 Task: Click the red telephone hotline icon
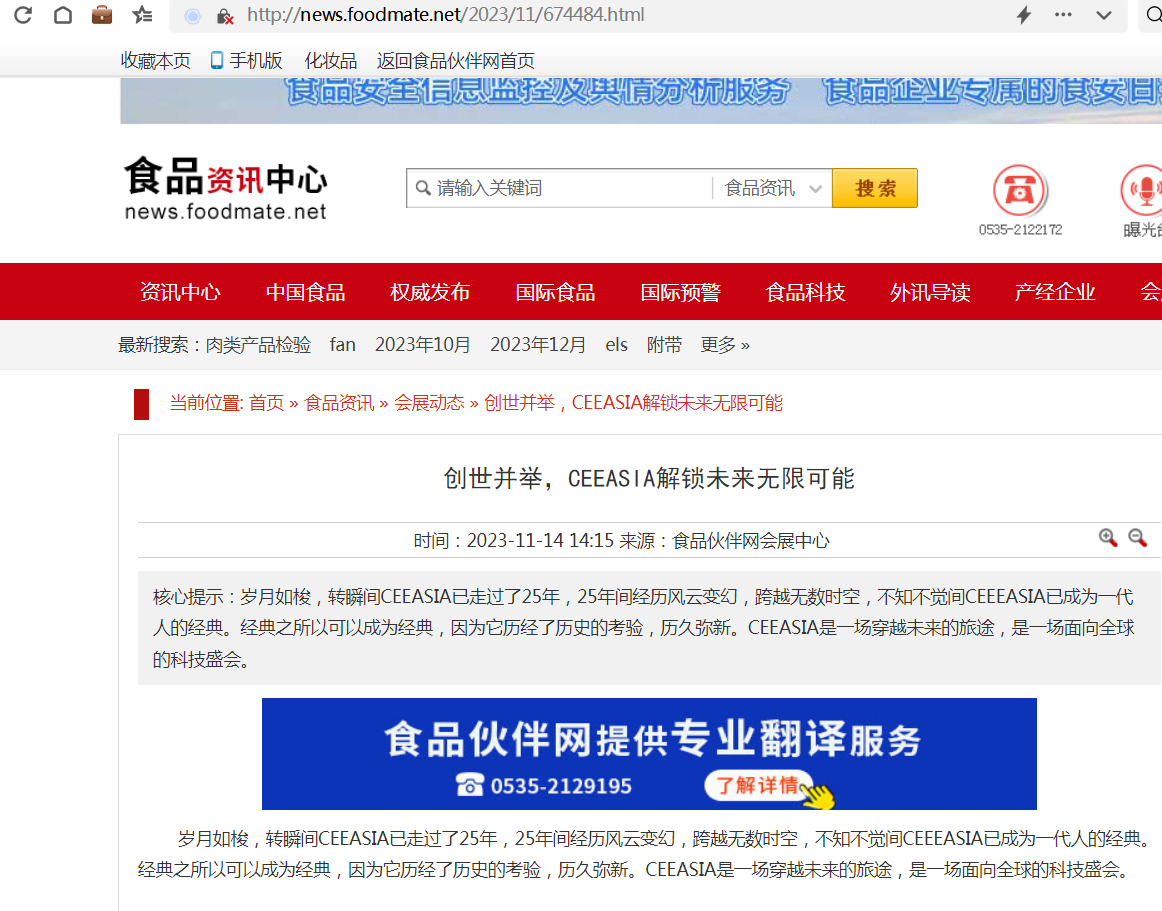(x=1019, y=190)
